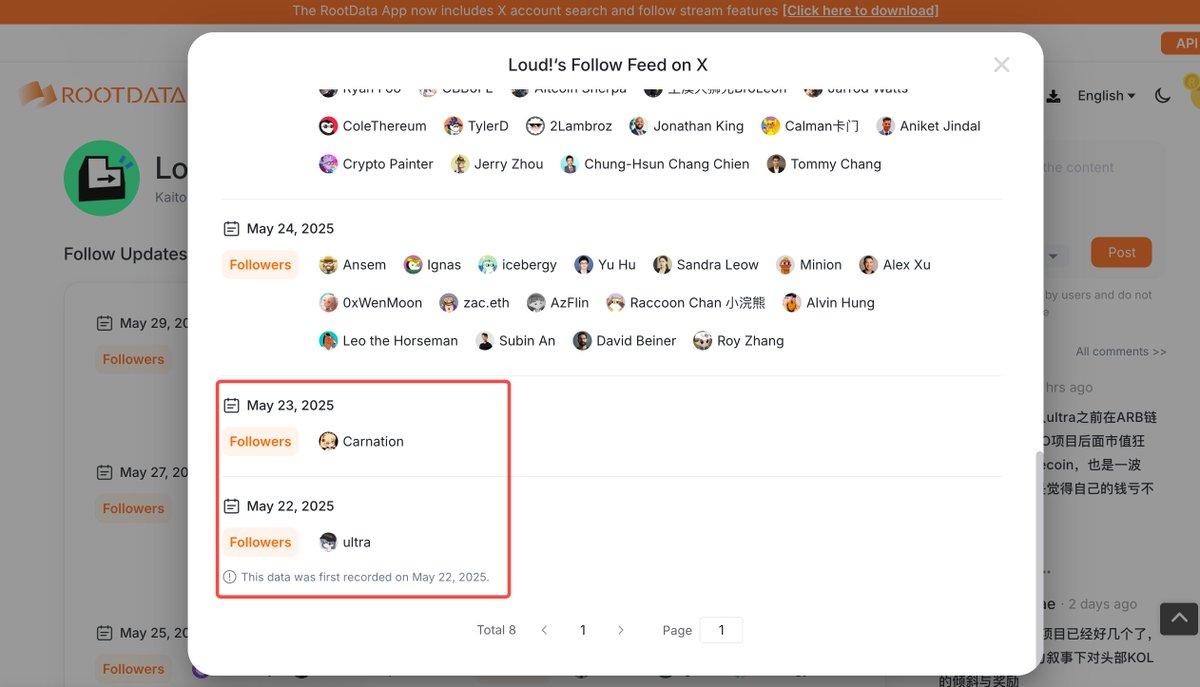Click zac.eth's avatar icon

tap(448, 303)
